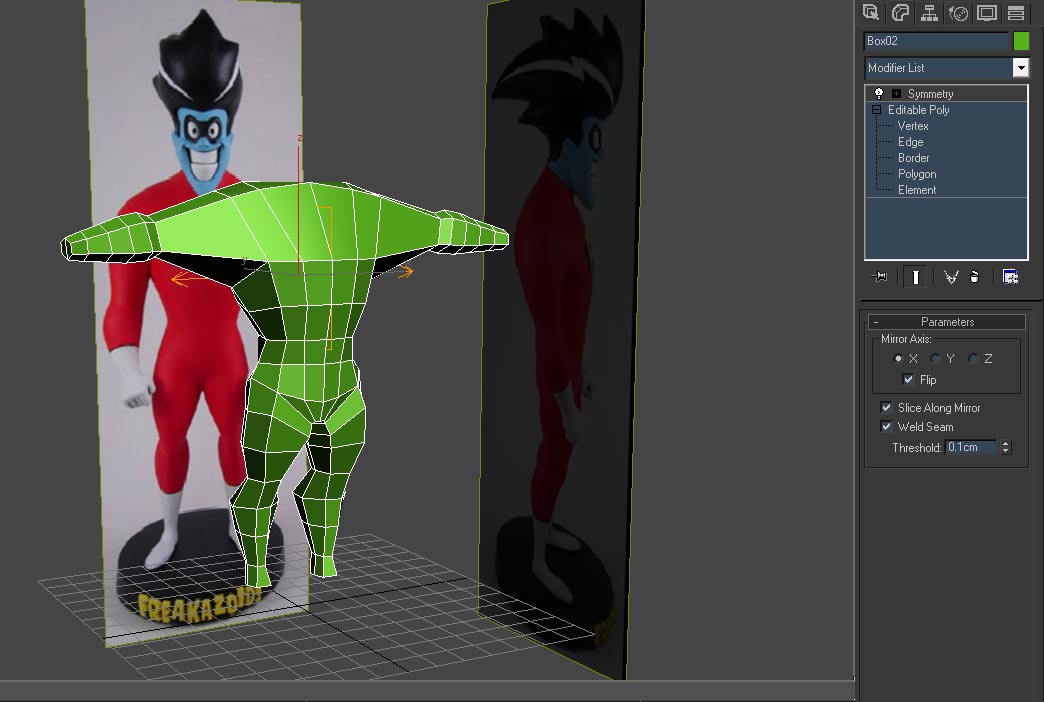The image size is (1044, 702).
Task: Select Y mirror axis radio button
Action: coord(935,358)
